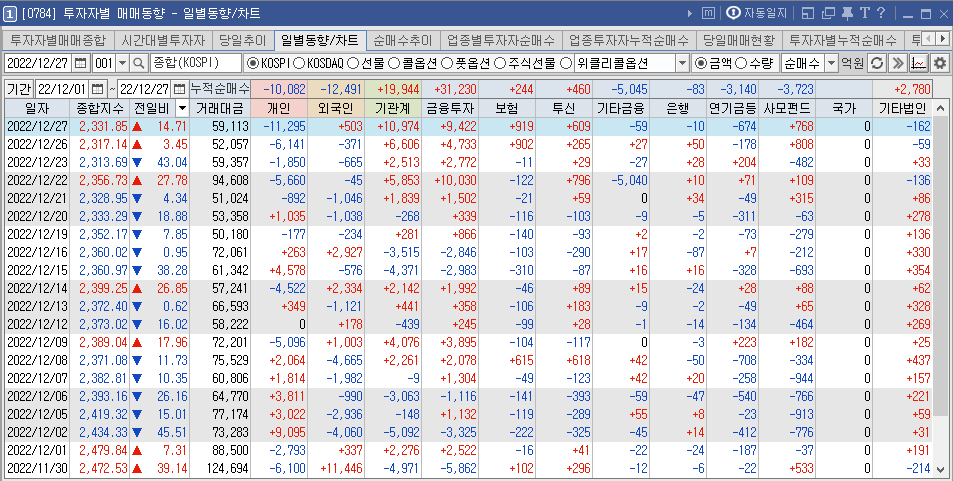Image resolution: width=953 pixels, height=481 pixels.
Task: Switch to 시간대별투자자 tab
Action: point(163,41)
